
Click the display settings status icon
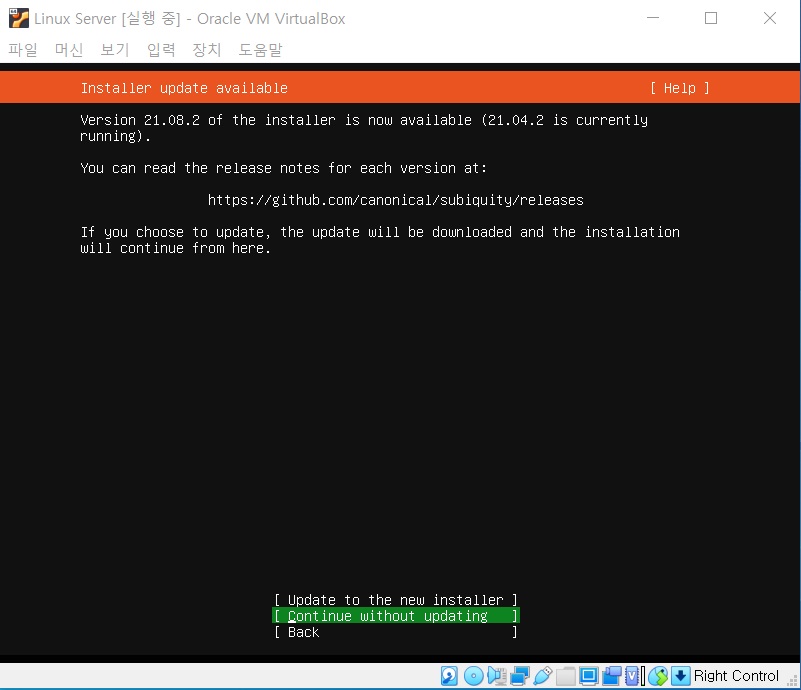[x=588, y=676]
